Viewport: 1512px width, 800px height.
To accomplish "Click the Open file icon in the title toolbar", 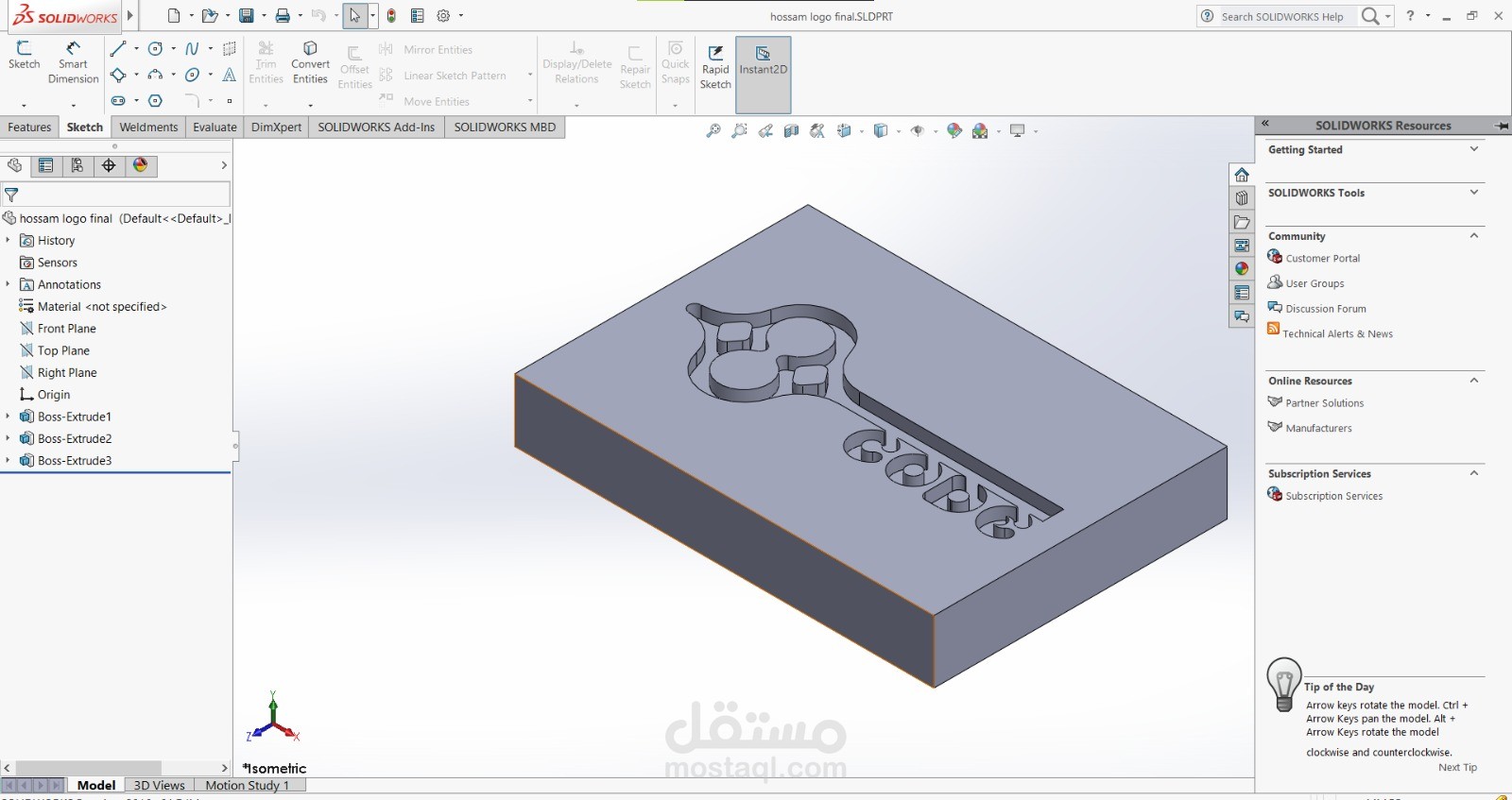I will click(x=210, y=15).
